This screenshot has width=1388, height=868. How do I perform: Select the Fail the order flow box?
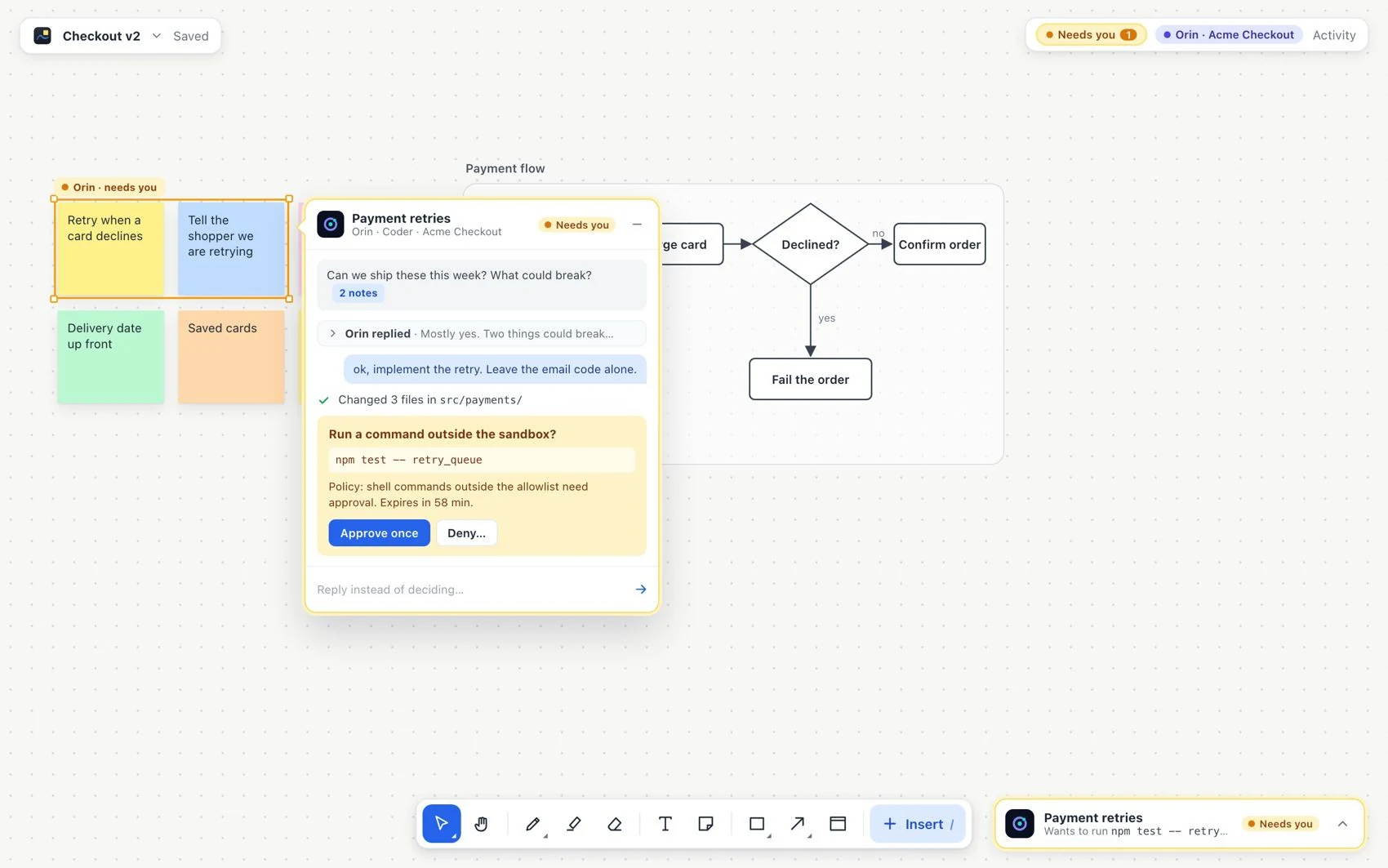coord(810,379)
